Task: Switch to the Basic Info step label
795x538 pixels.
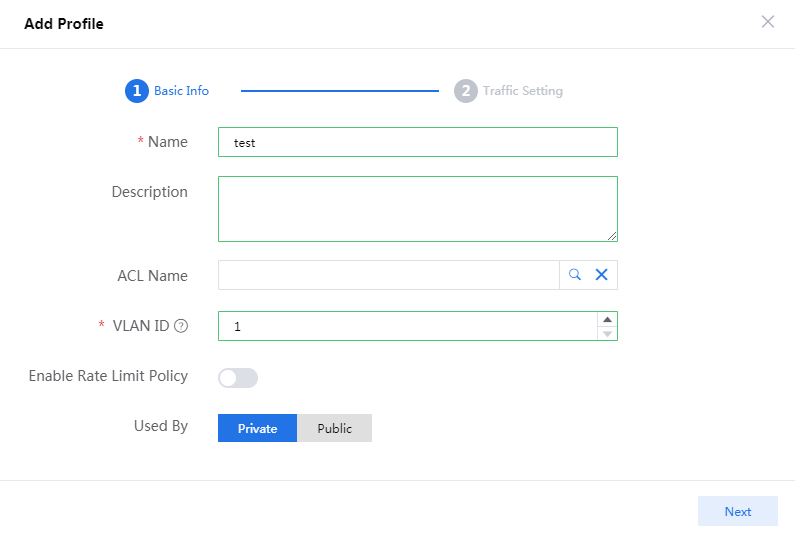Action: 181,91
